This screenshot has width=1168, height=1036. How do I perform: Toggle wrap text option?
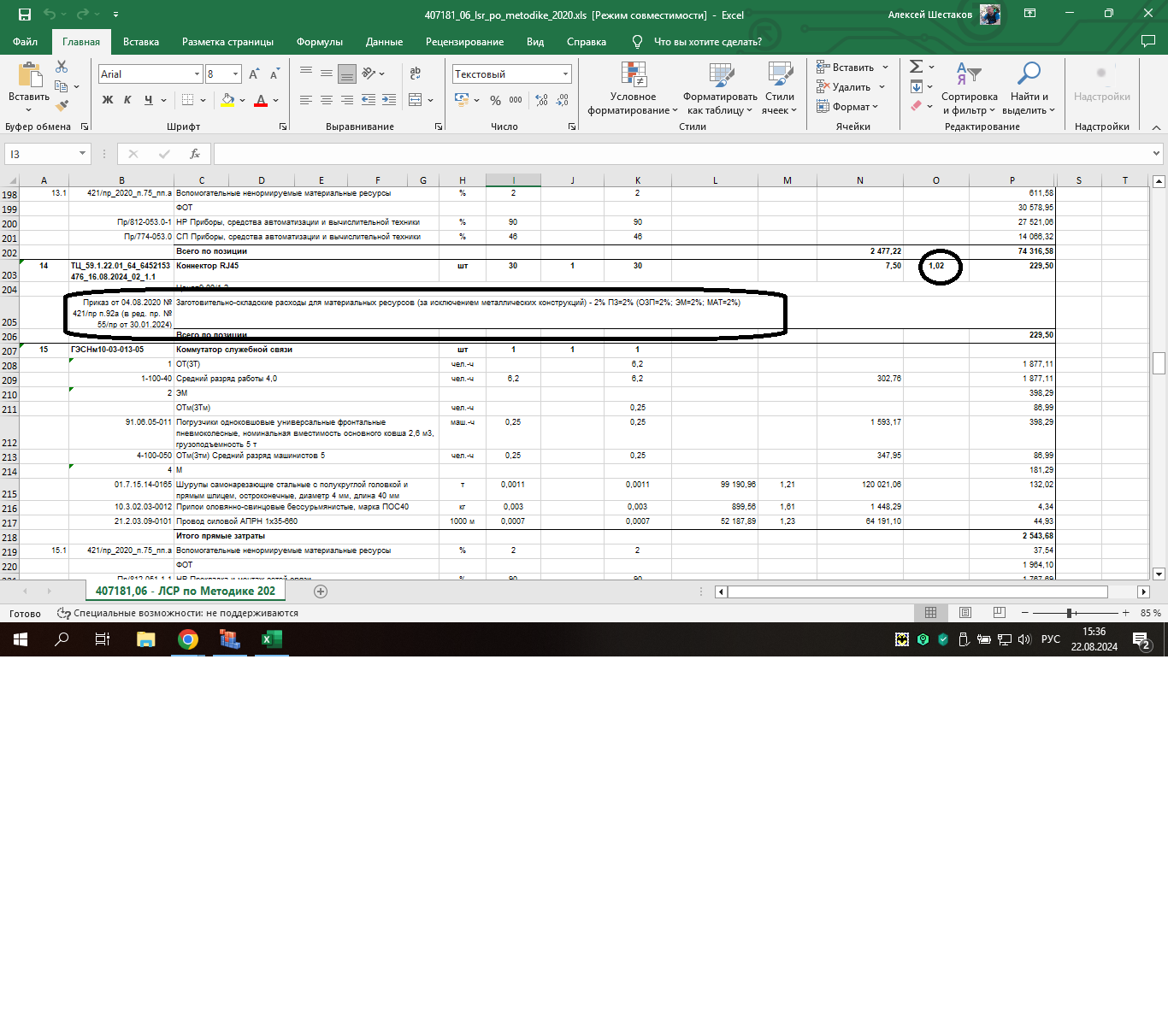pos(416,74)
